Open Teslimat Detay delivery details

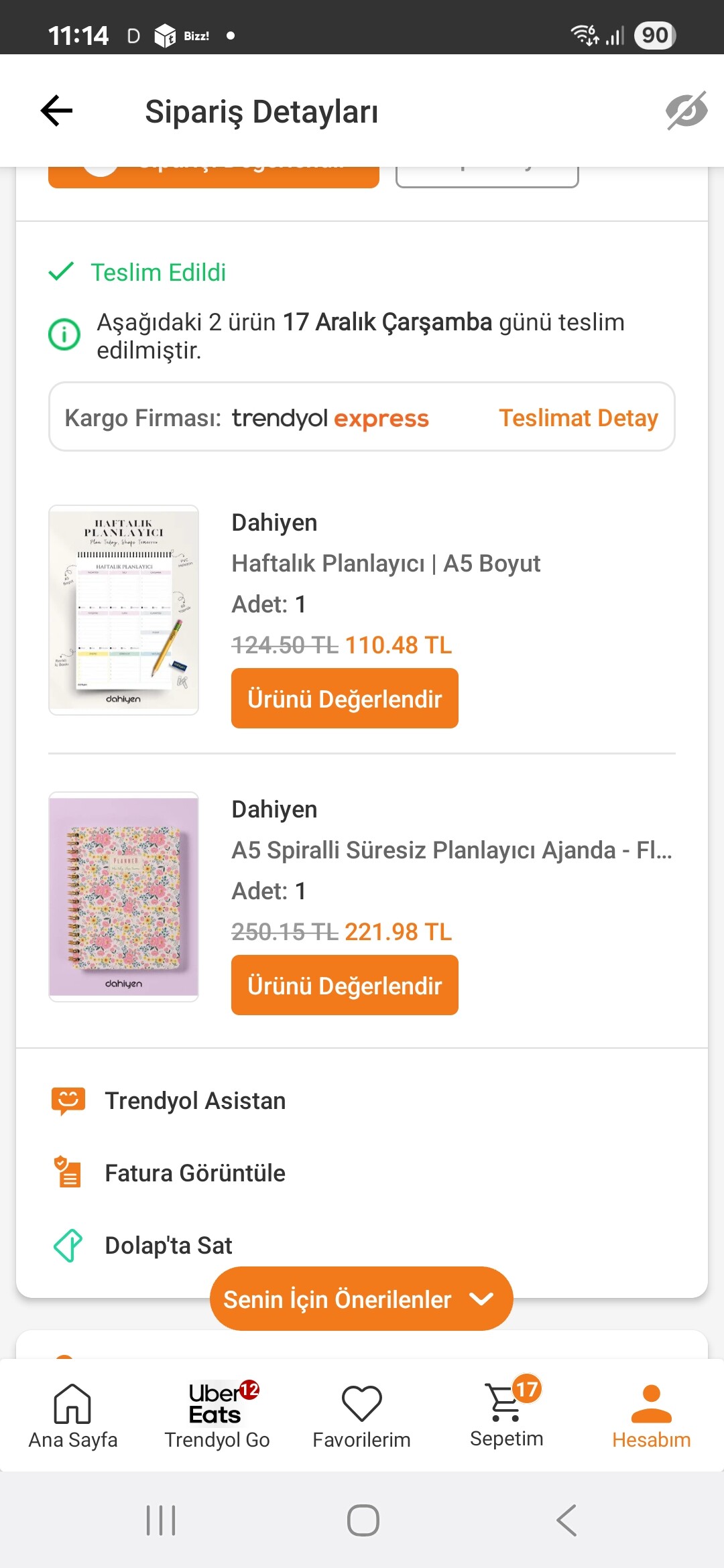click(578, 418)
